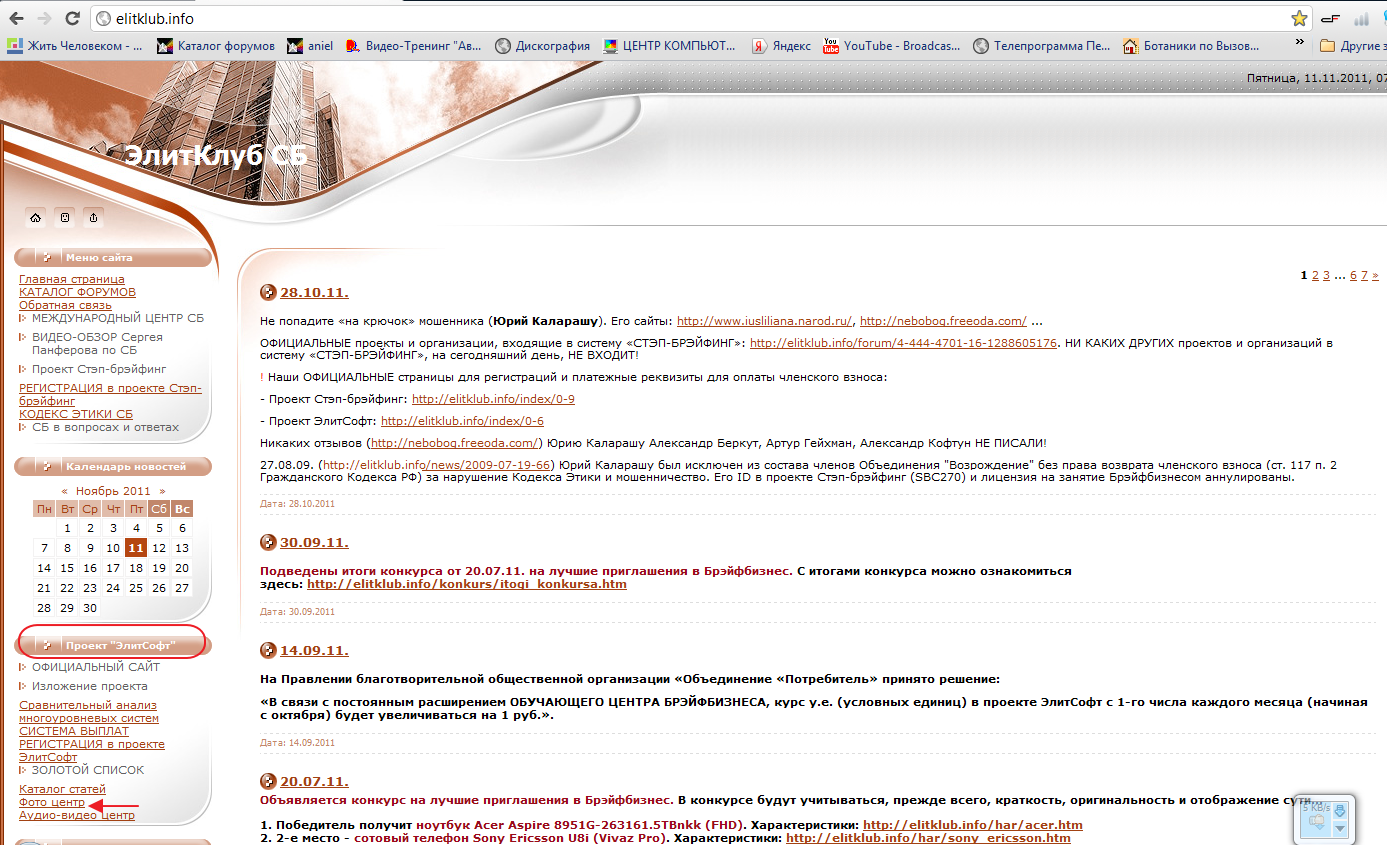Open the Яндекс bookmark
The width and height of the screenshot is (1387, 845).
781,45
